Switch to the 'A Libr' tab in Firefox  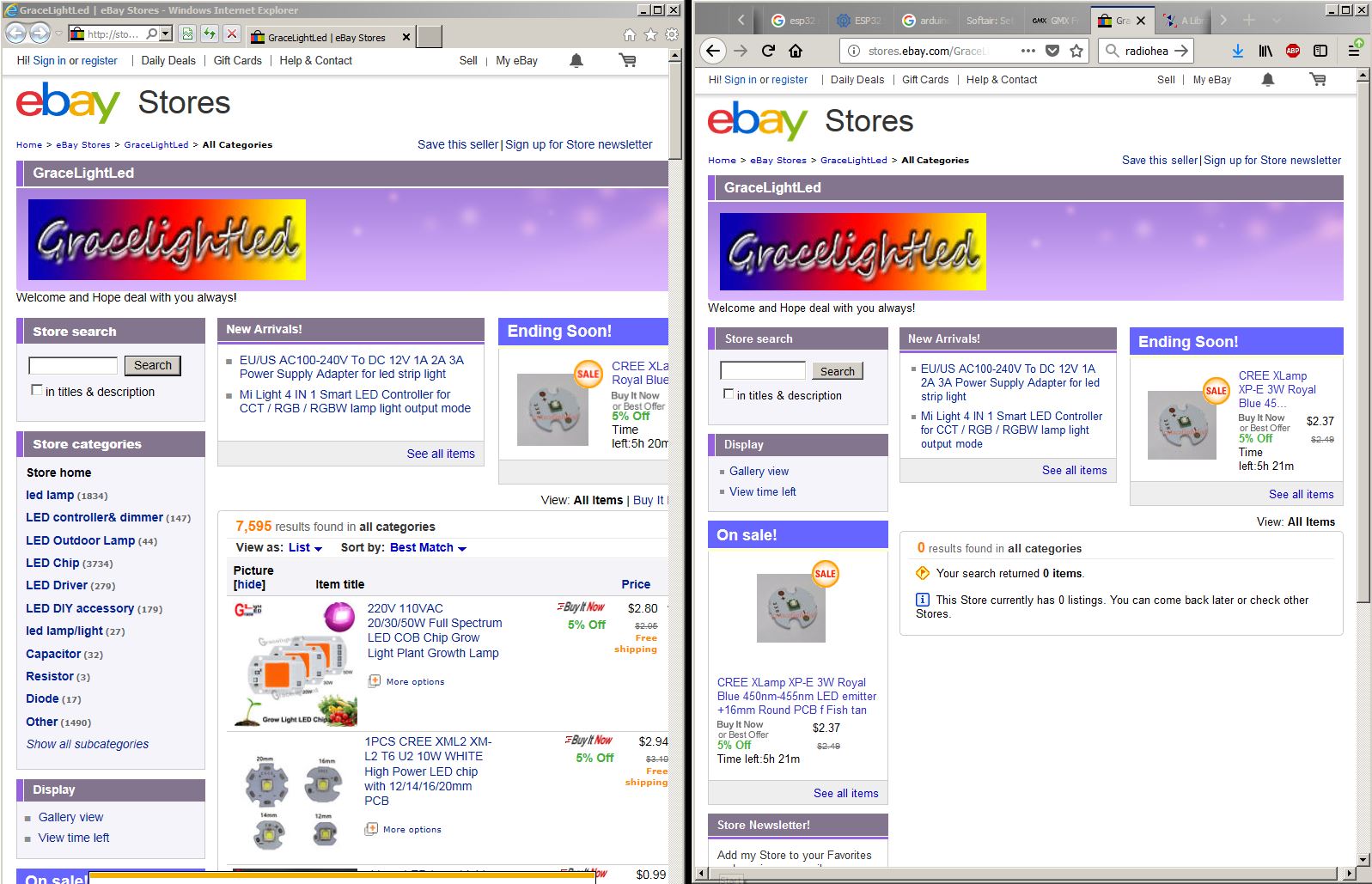pos(1183,21)
